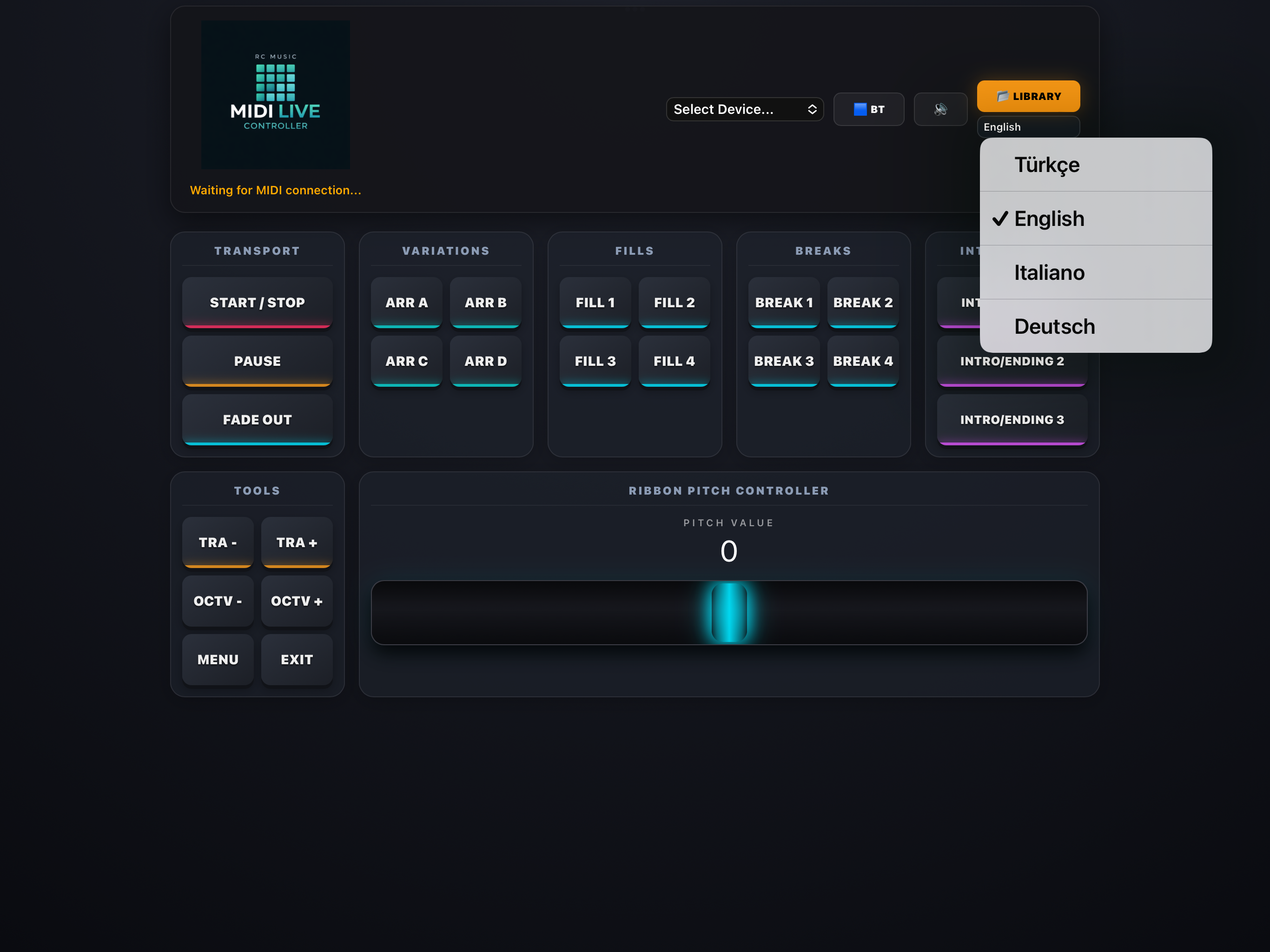Choose Türkçe from language menu
This screenshot has width=1270, height=952.
click(x=1096, y=165)
